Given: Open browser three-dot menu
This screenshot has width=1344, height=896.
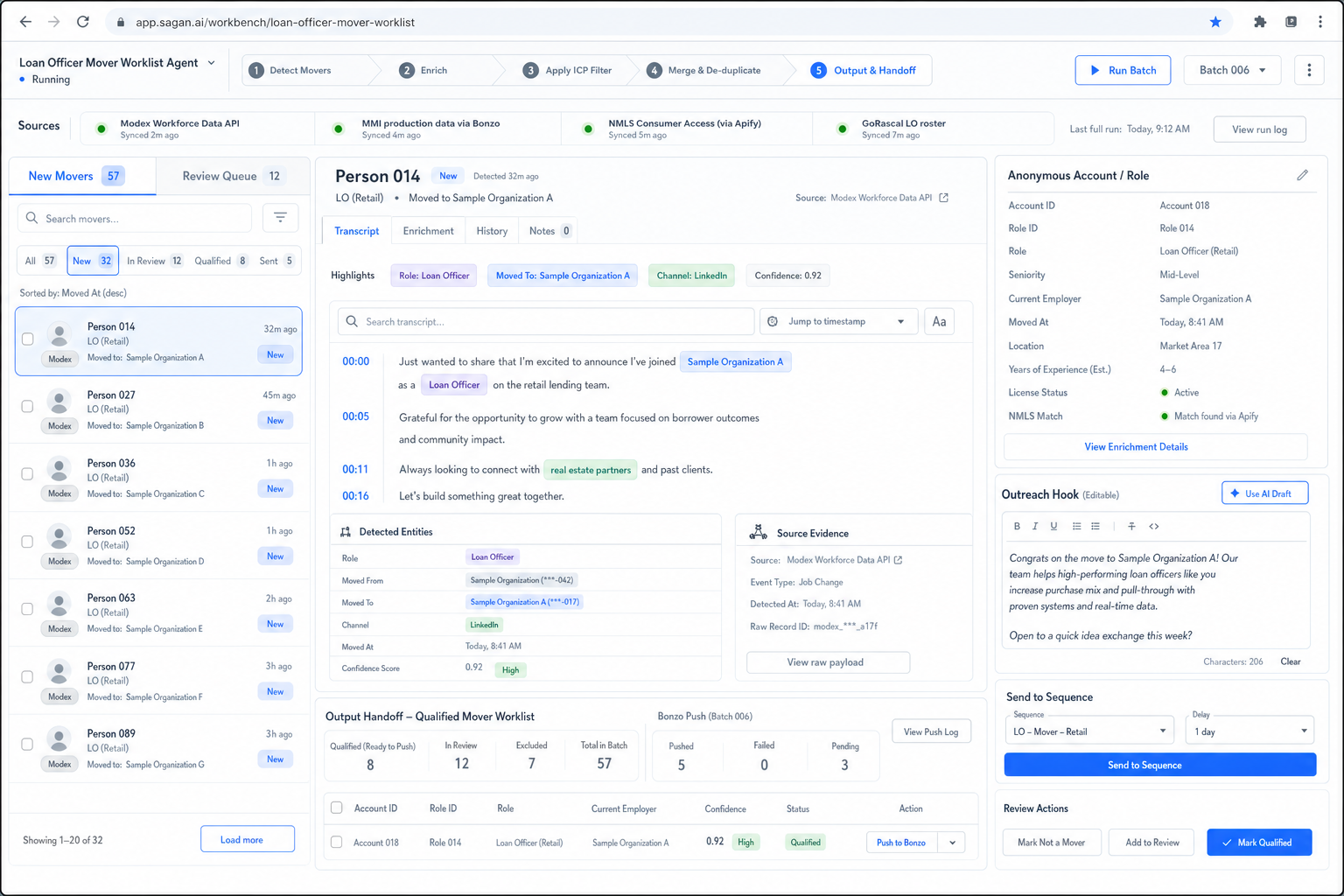Looking at the screenshot, I should (1320, 22).
